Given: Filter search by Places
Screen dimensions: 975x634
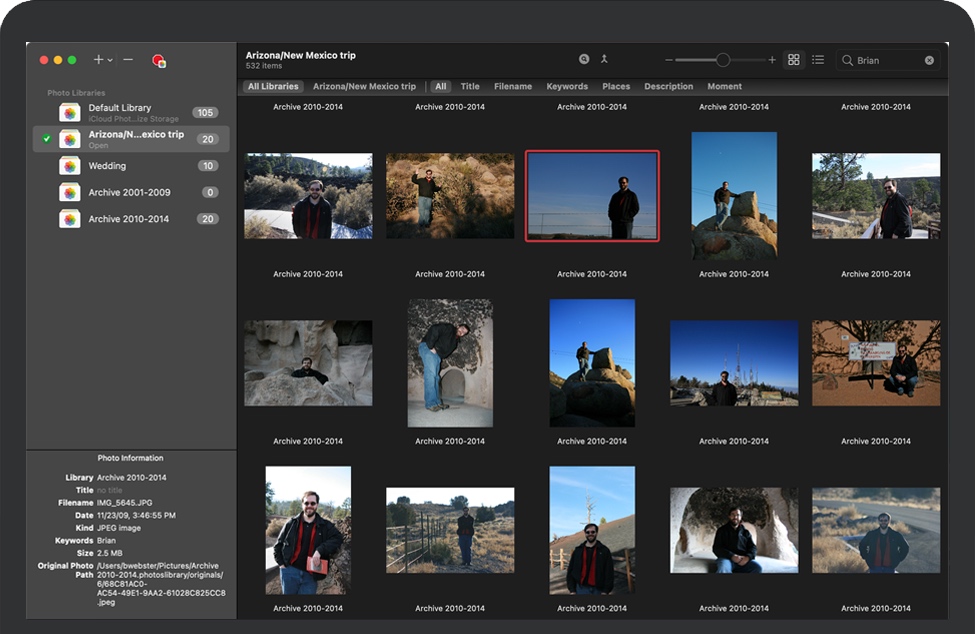Looking at the screenshot, I should point(616,87).
